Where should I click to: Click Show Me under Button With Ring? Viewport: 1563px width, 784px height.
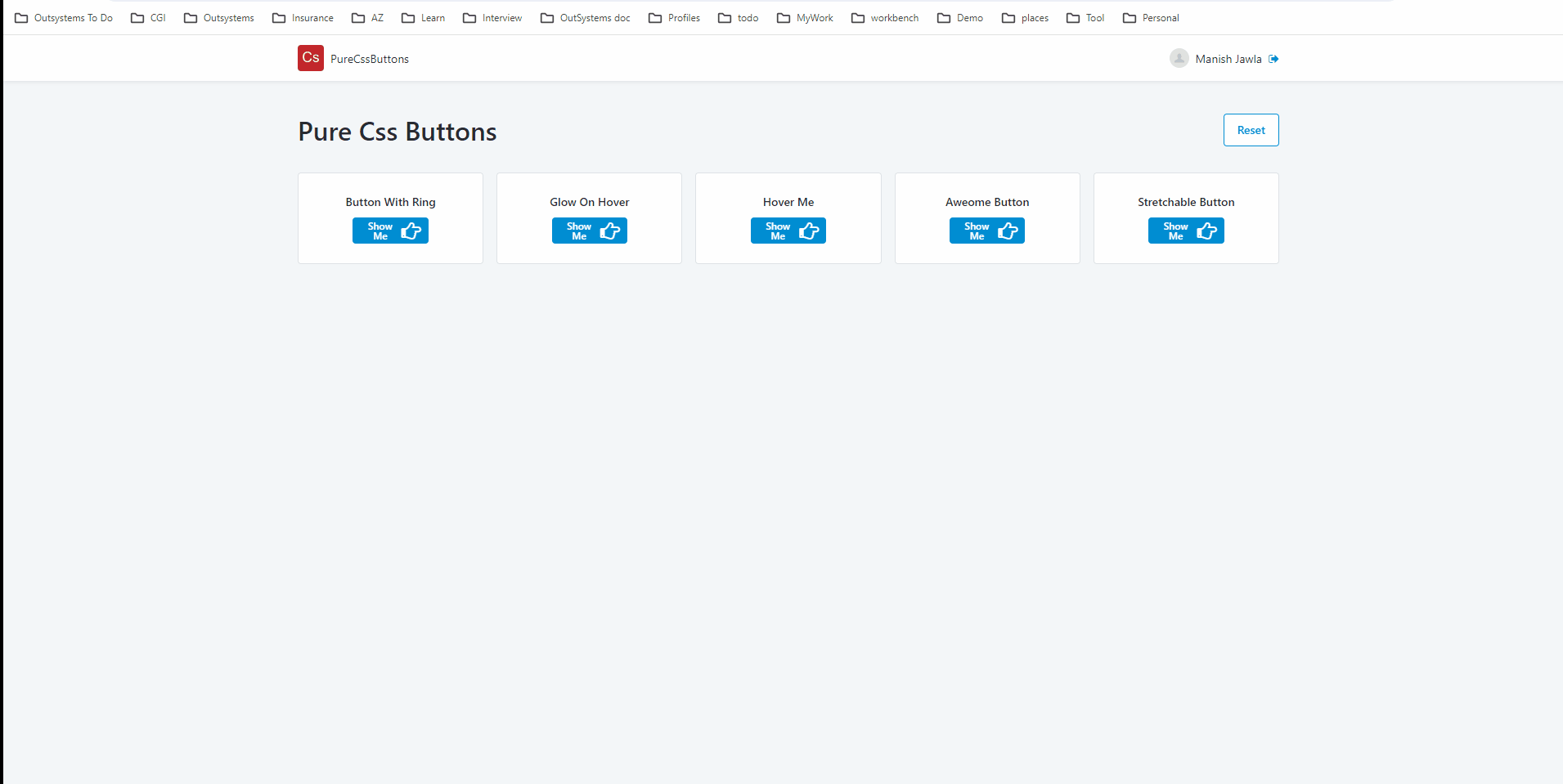pyautogui.click(x=390, y=231)
